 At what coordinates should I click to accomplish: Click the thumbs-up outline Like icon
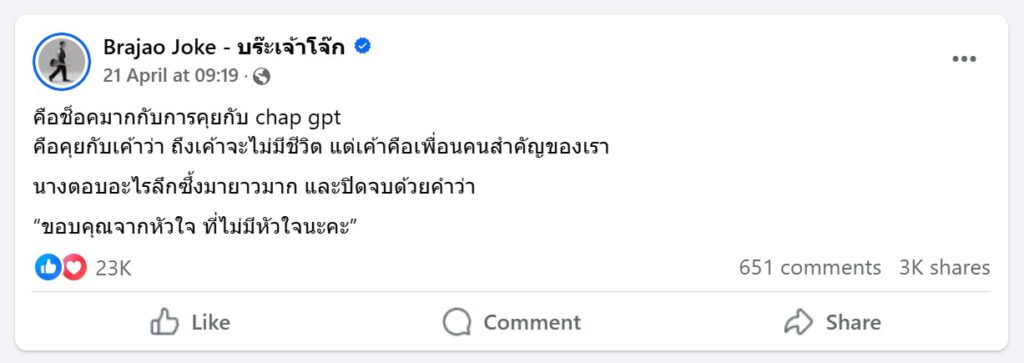pyautogui.click(x=164, y=322)
